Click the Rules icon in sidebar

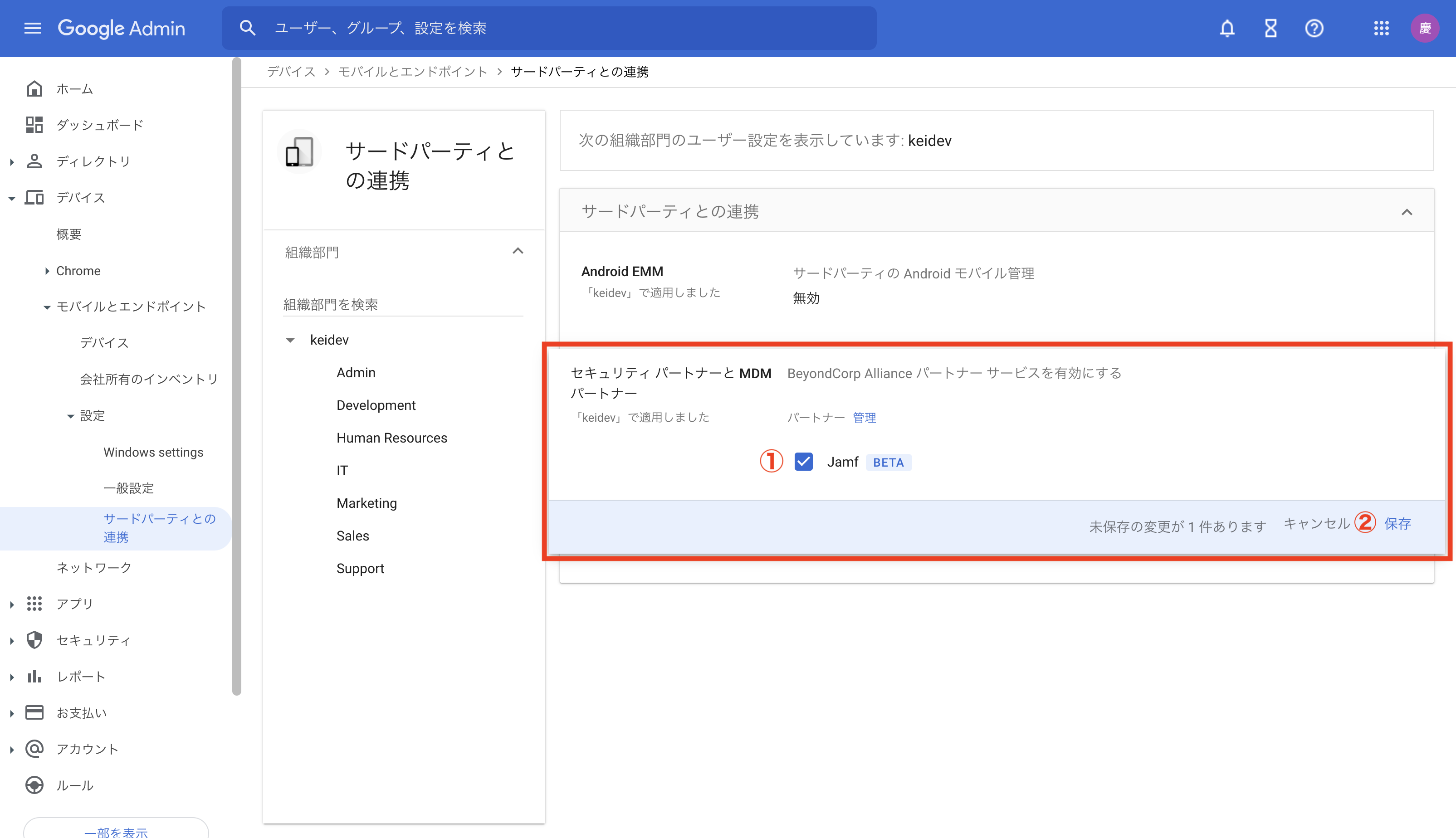click(x=34, y=785)
